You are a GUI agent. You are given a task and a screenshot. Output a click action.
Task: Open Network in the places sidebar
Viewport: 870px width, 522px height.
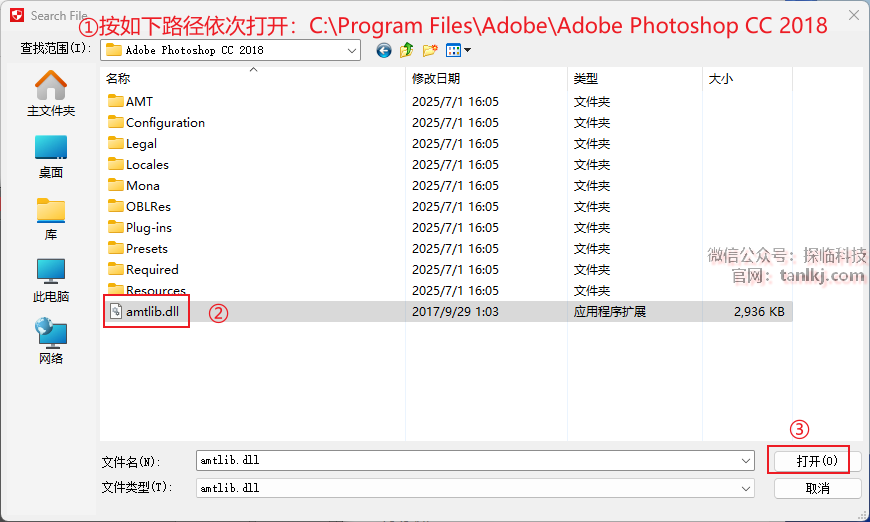(50, 341)
